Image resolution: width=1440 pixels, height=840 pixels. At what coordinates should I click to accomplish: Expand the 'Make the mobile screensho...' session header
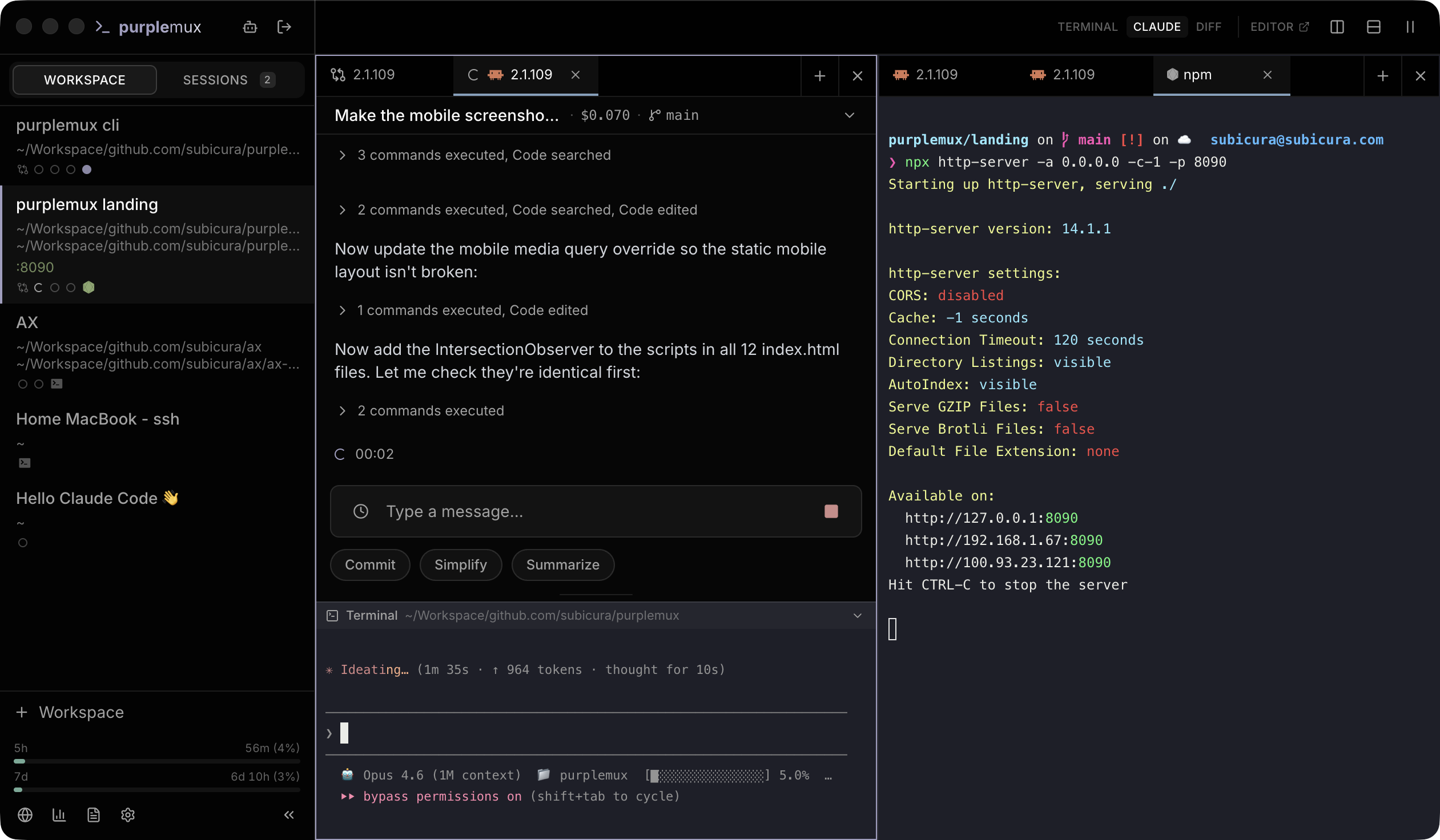[850, 115]
